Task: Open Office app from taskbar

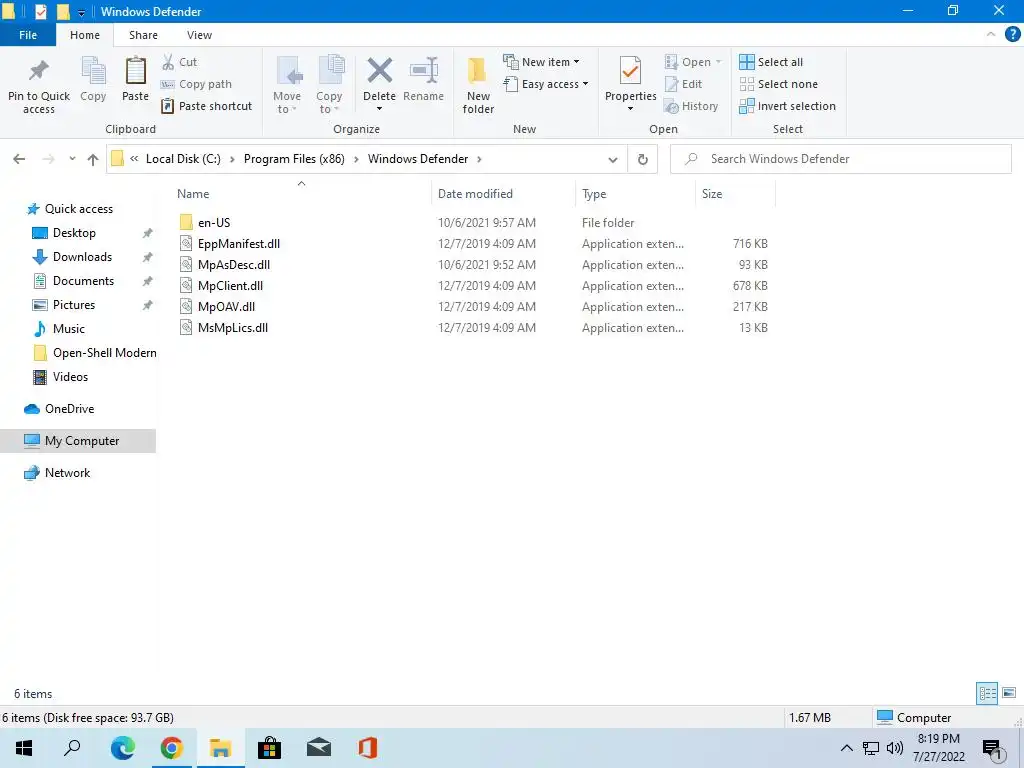Action: [x=368, y=748]
